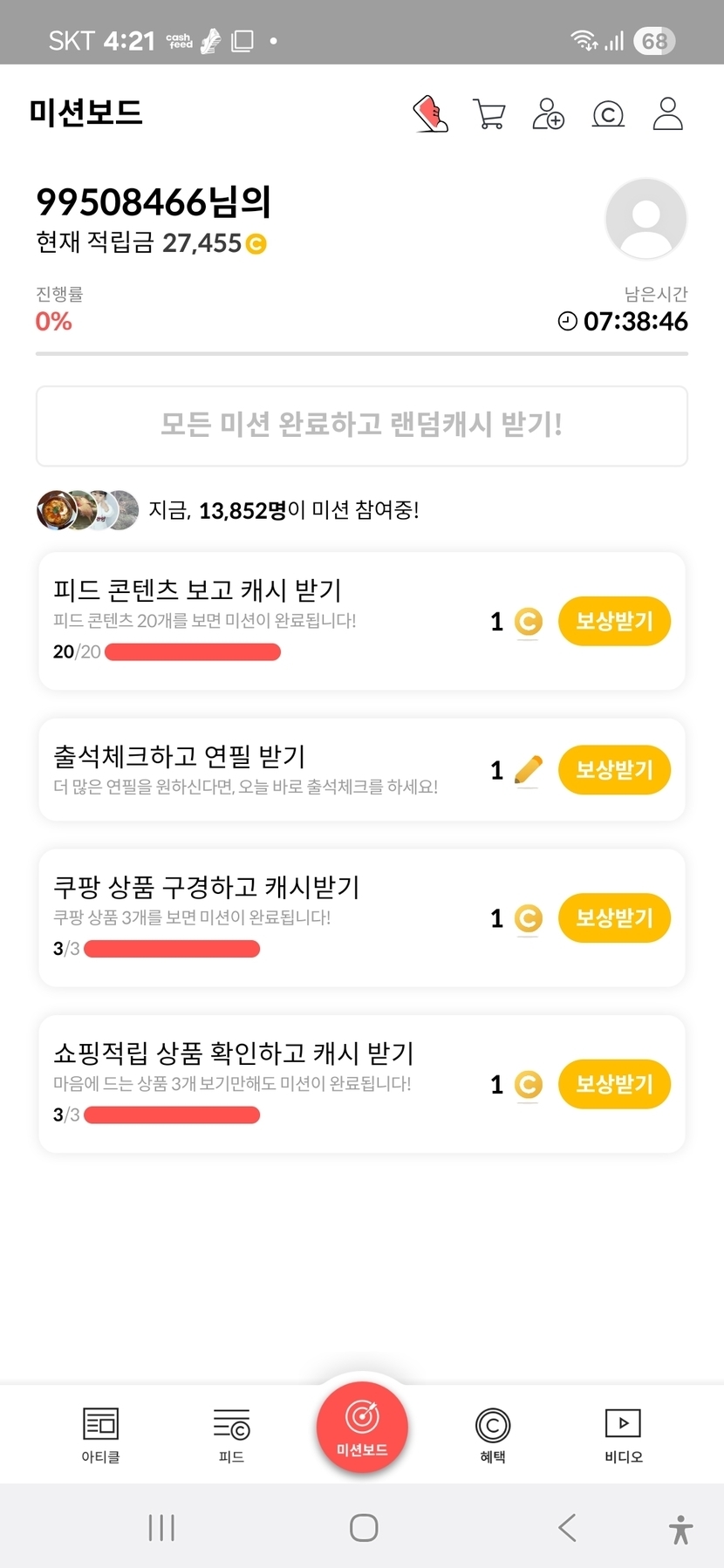Tap the gray profile avatar picture
The image size is (724, 1568).
click(645, 219)
